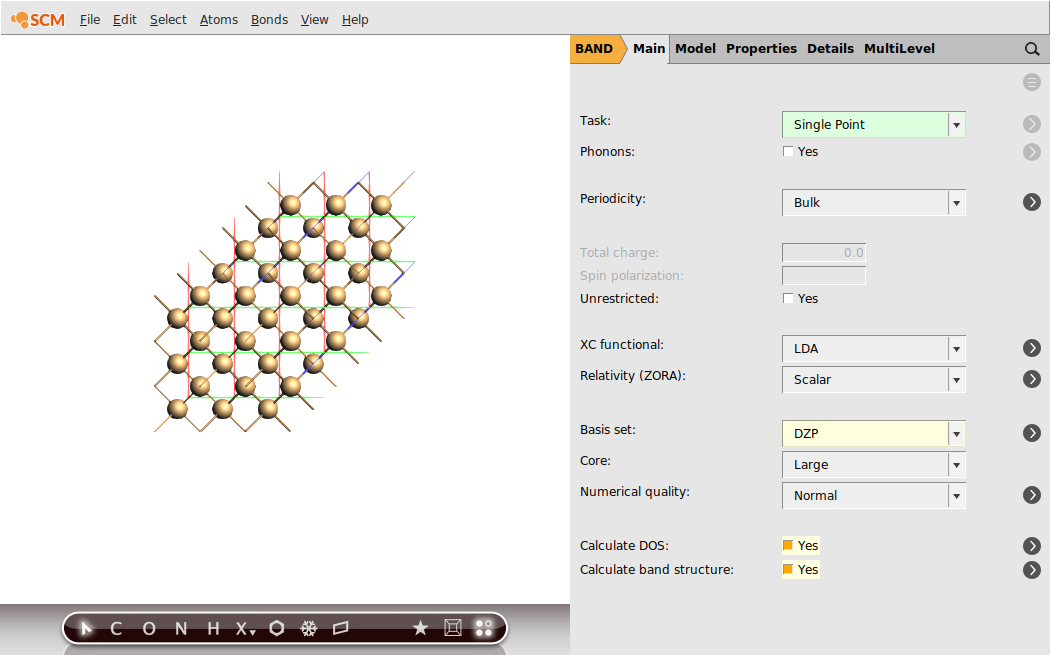Toggle the Unrestricted option on
The height and width of the screenshot is (655, 1050).
coord(788,297)
